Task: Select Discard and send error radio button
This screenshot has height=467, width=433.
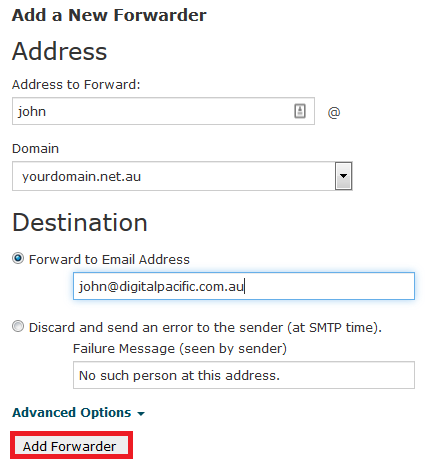Action: [x=18, y=326]
